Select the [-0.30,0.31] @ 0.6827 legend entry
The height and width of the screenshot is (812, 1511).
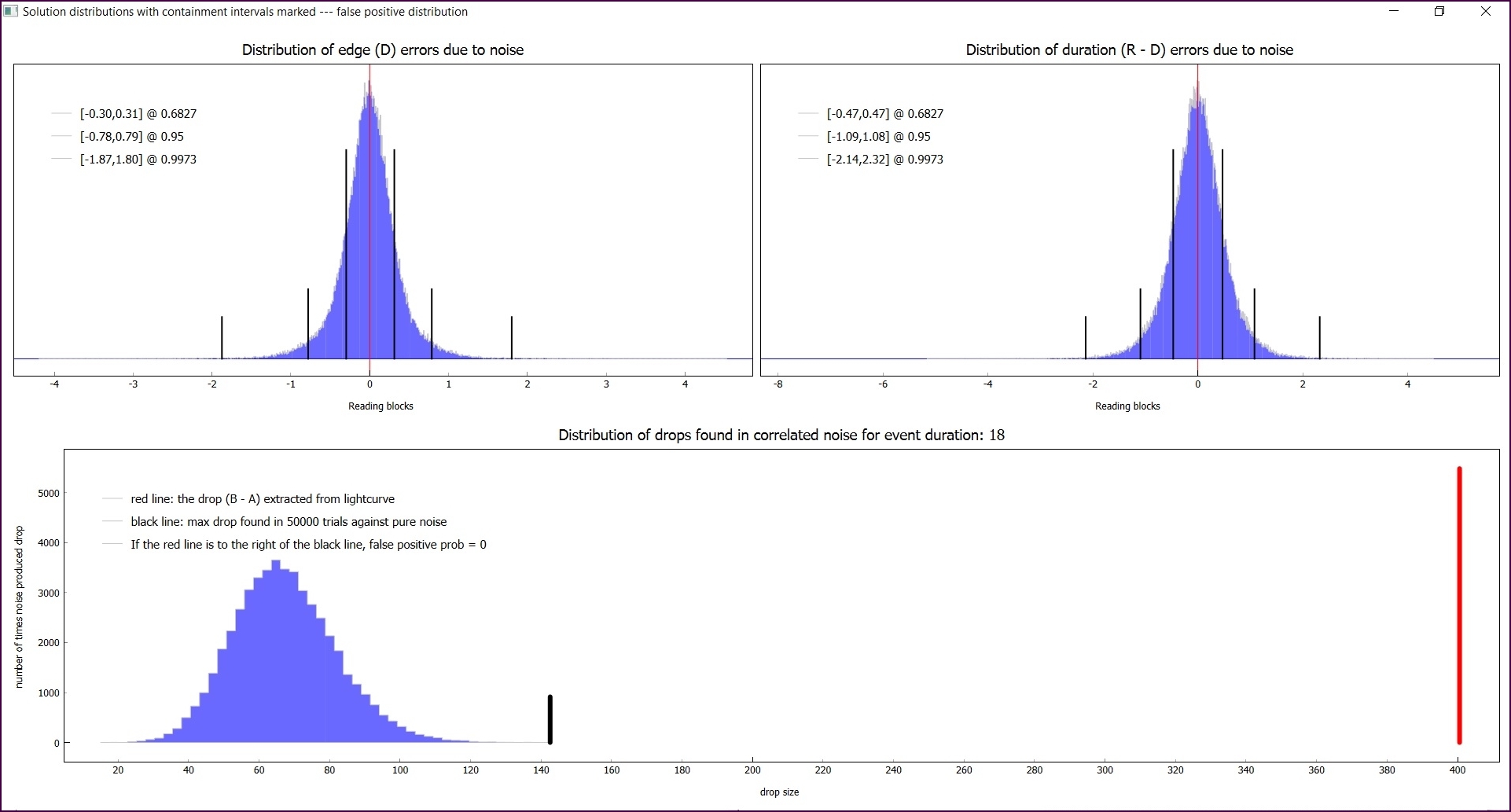(138, 114)
